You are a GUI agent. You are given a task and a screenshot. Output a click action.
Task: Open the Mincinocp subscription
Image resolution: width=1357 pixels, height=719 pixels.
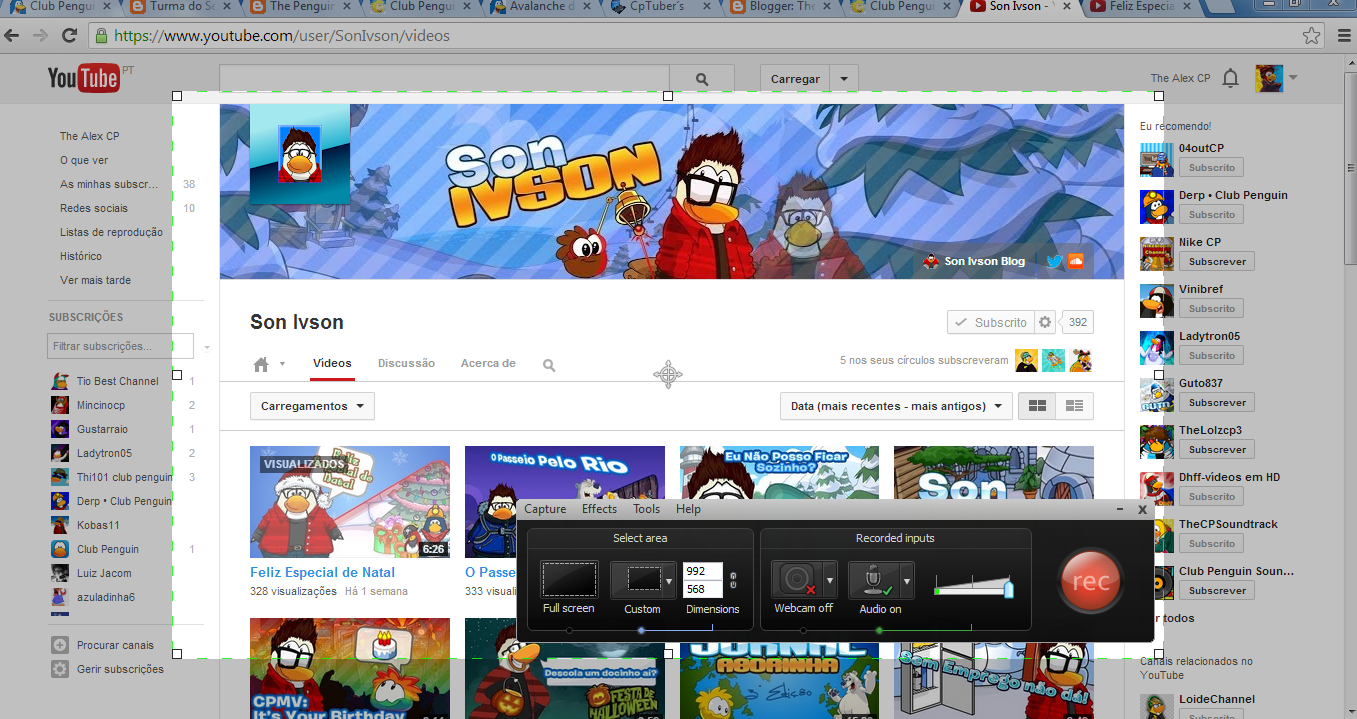[x=101, y=405]
